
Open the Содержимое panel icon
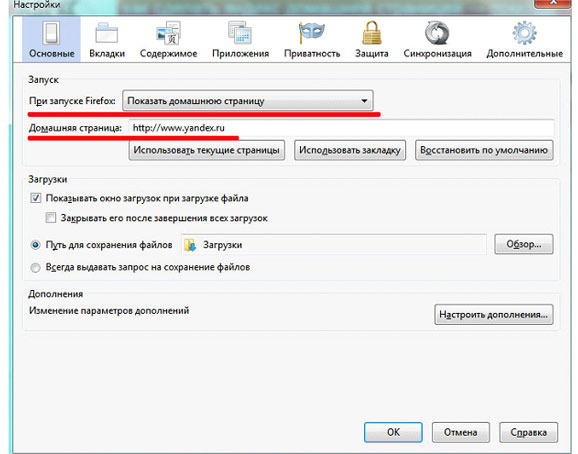pyautogui.click(x=168, y=33)
